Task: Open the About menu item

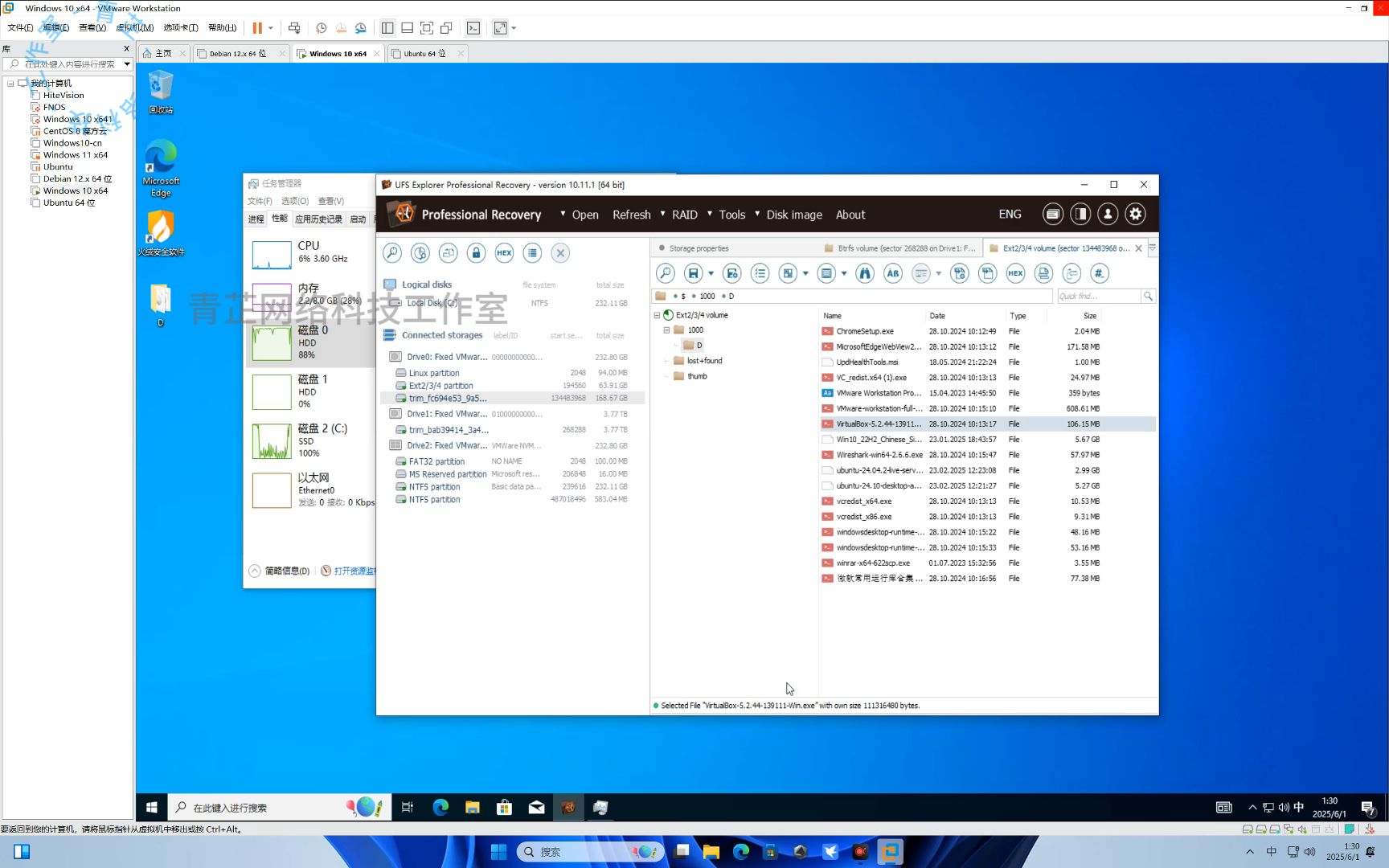Action: [850, 215]
